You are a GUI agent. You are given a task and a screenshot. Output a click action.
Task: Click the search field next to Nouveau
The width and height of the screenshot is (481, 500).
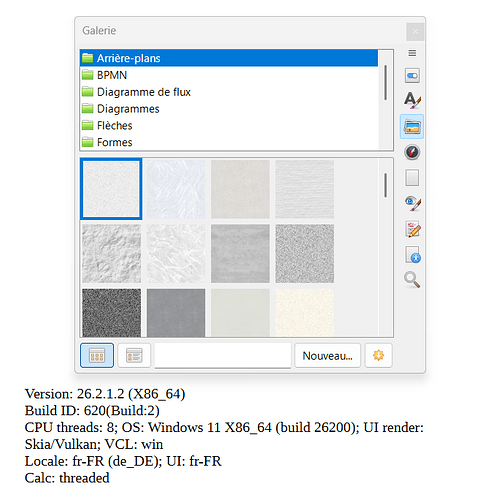pyautogui.click(x=223, y=355)
